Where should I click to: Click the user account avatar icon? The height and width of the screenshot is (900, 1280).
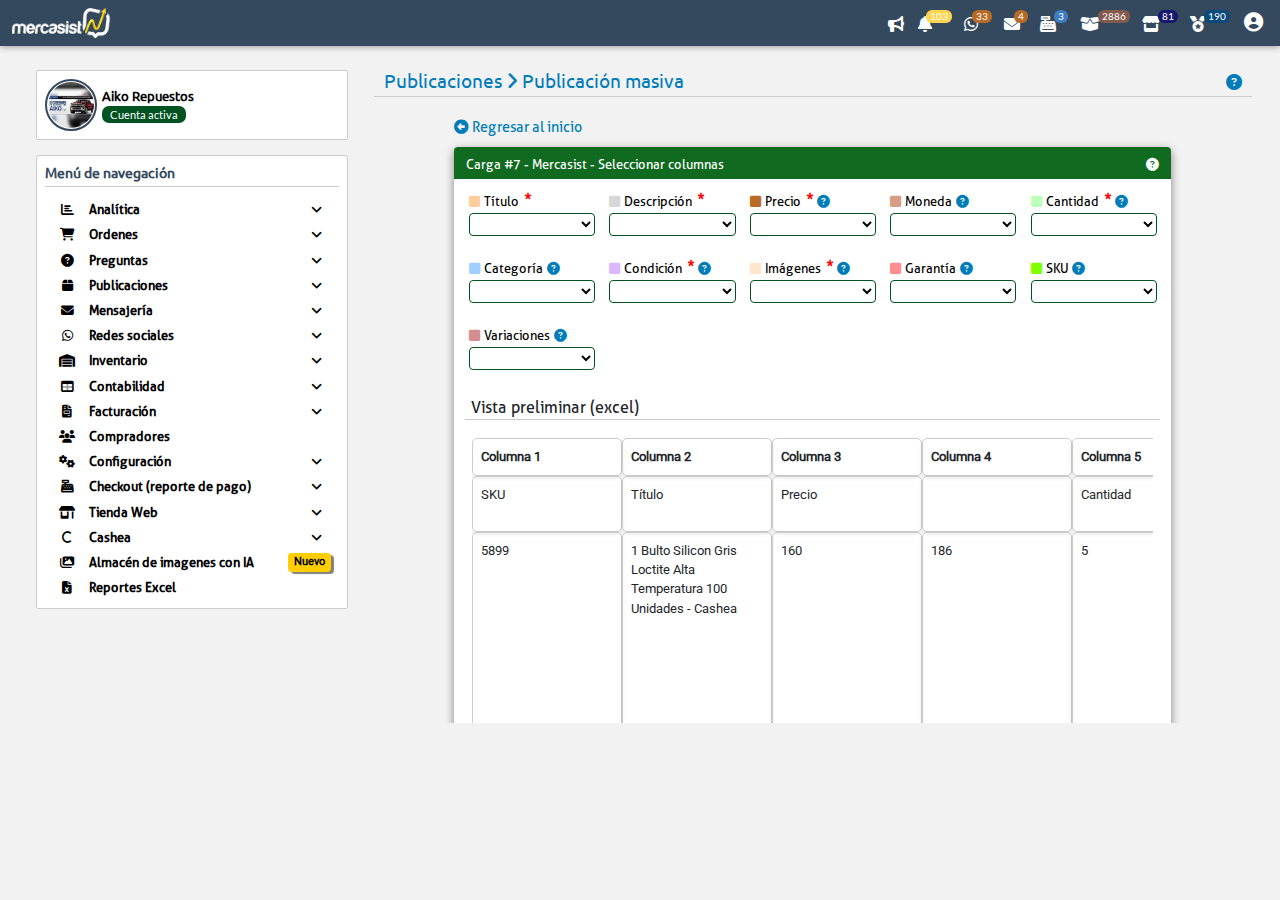click(1253, 22)
